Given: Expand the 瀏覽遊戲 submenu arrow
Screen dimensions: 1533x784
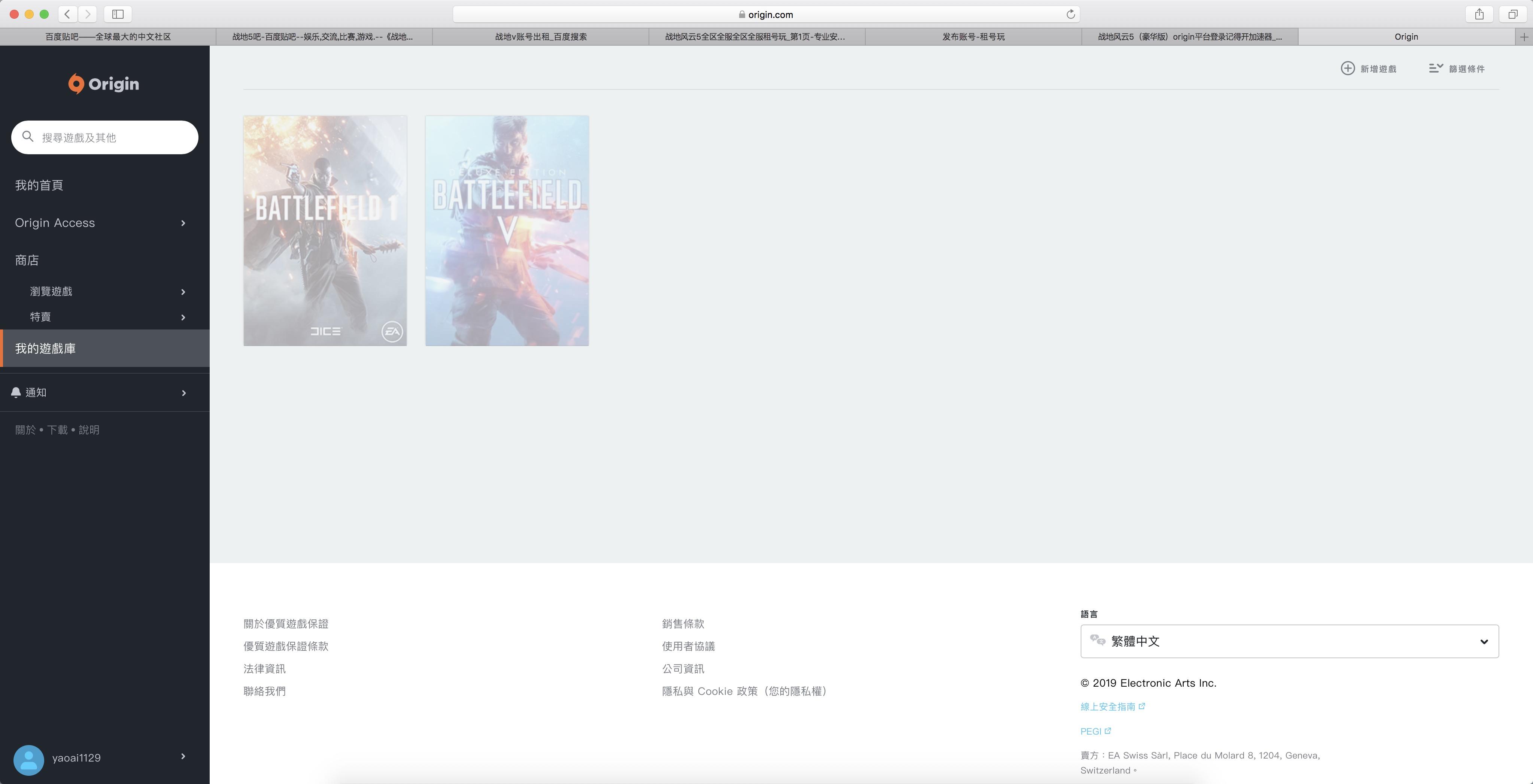Looking at the screenshot, I should 183,292.
